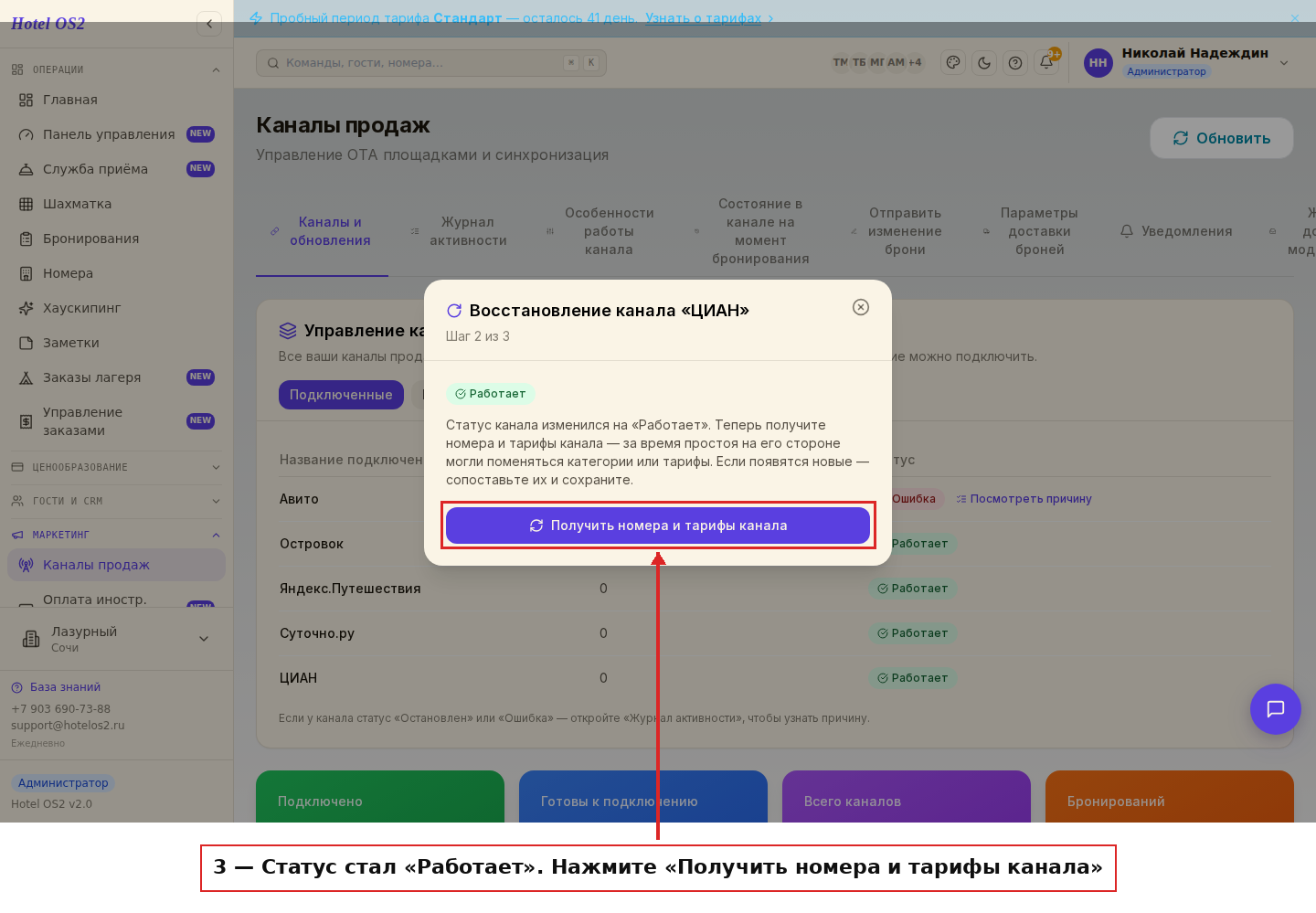Dismiss the trial period banner
Viewport: 1316px width, 913px height.
pyautogui.click(x=1294, y=18)
